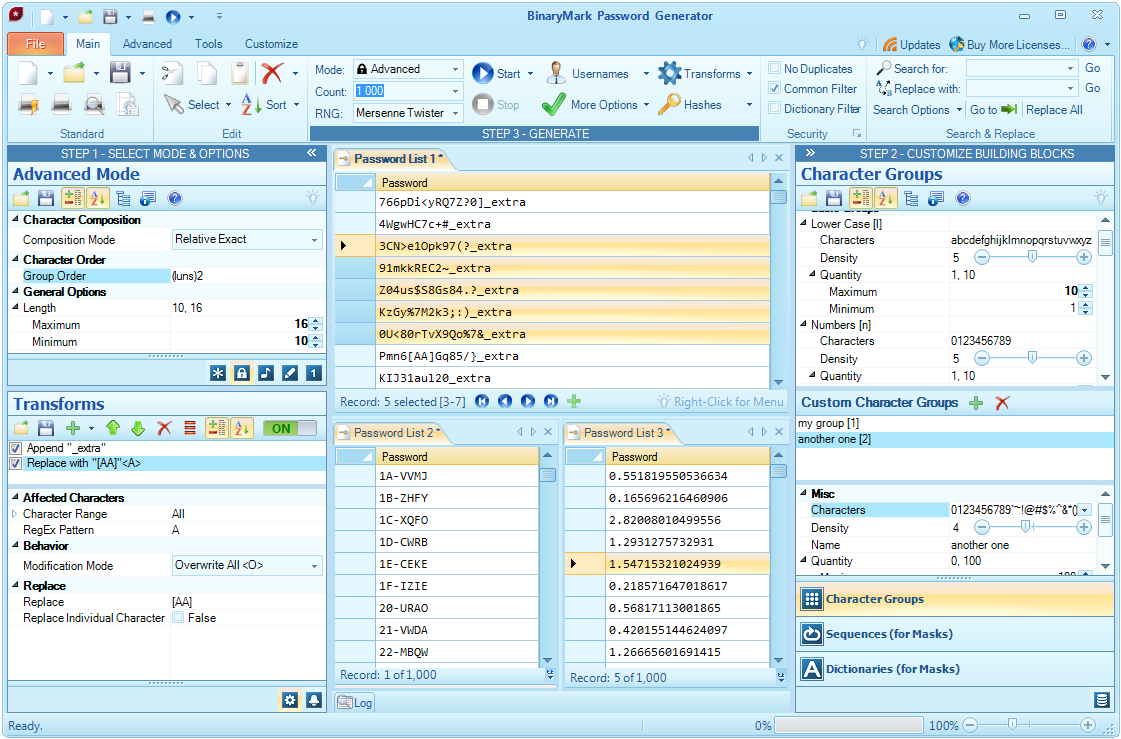Click the Start generation play icon

pyautogui.click(x=483, y=73)
